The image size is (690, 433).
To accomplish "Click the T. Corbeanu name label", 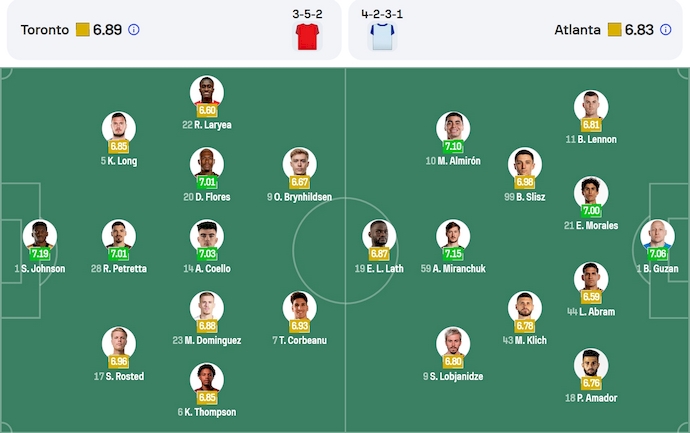I will pos(299,341).
